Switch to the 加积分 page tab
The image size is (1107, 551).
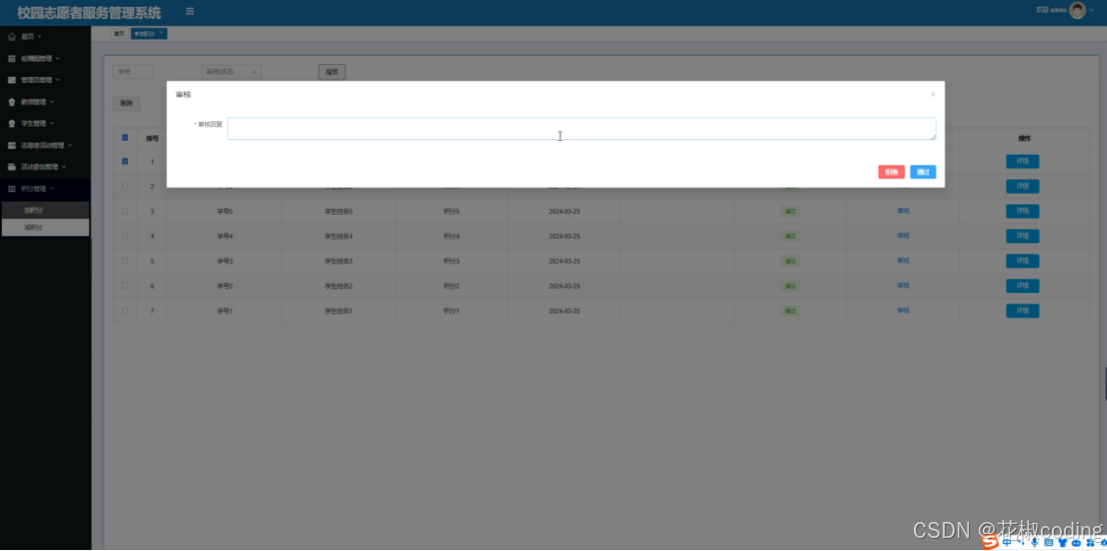[149, 33]
